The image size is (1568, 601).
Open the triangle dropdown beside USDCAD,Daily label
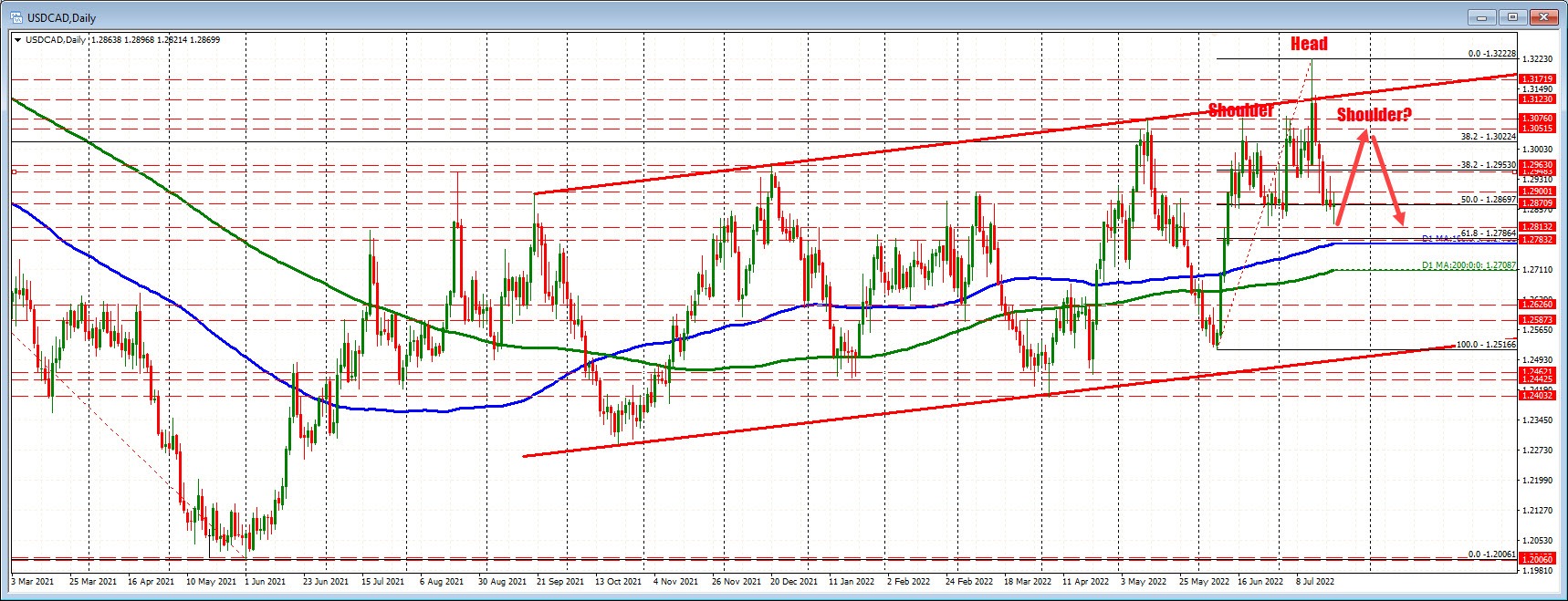(17, 40)
